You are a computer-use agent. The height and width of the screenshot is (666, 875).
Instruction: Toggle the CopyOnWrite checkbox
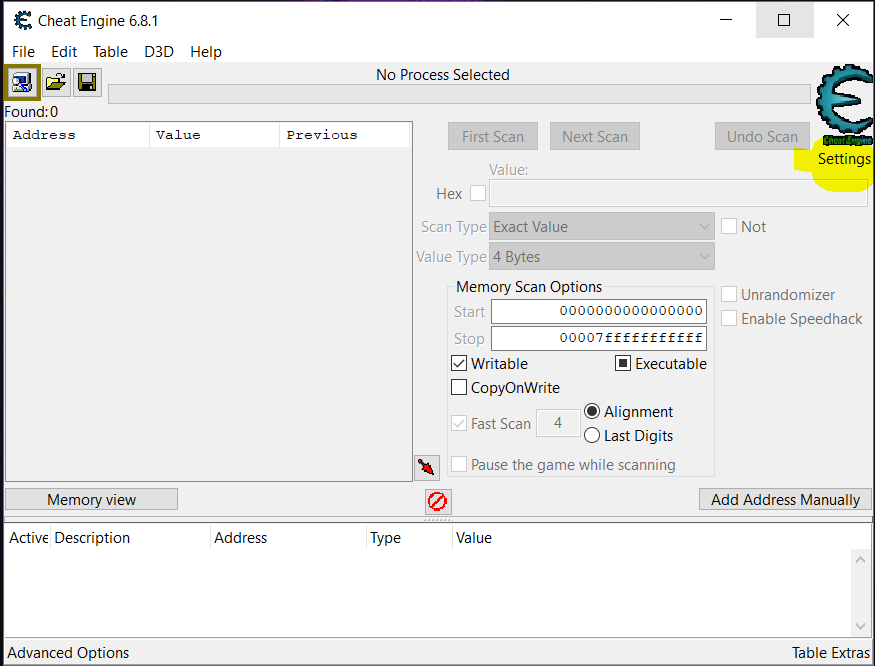click(459, 387)
